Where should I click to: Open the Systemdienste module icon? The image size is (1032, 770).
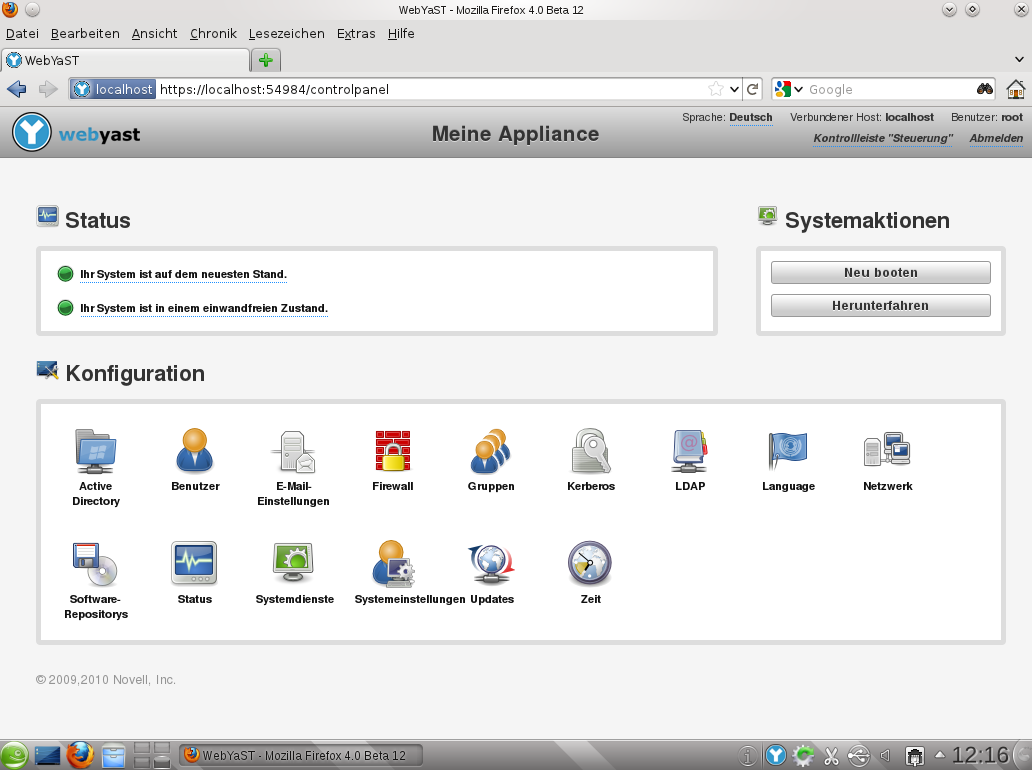click(x=294, y=565)
